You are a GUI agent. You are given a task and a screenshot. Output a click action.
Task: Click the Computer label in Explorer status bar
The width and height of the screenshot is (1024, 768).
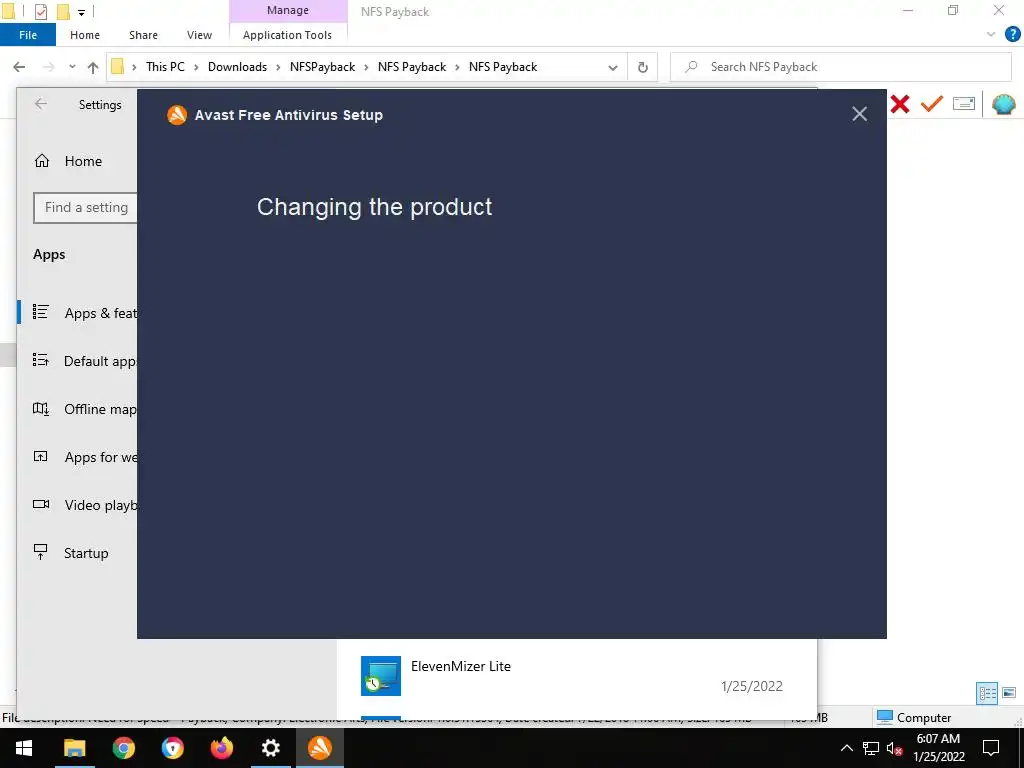(923, 718)
